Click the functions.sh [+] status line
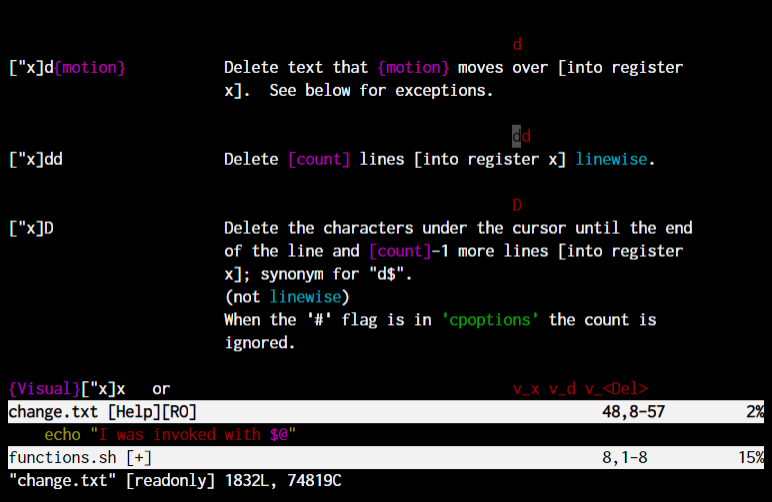 [386, 457]
